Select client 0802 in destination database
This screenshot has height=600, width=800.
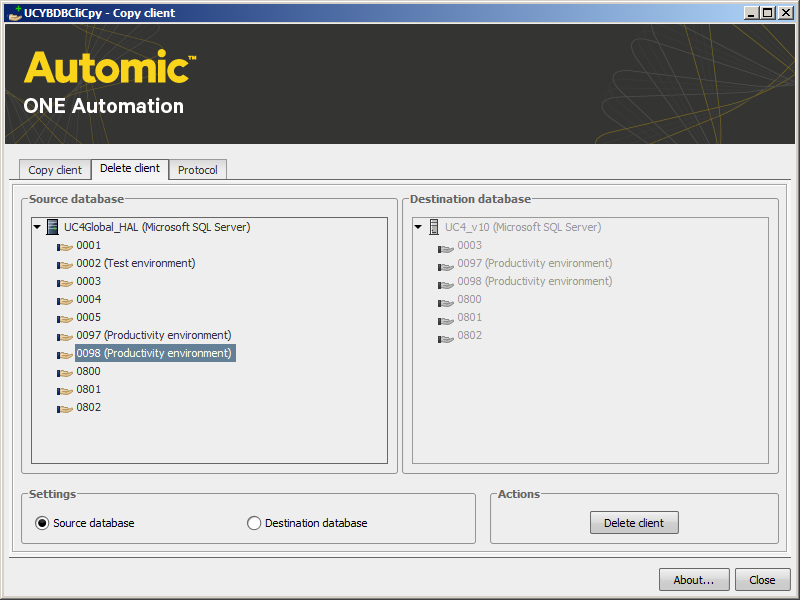[x=469, y=335]
